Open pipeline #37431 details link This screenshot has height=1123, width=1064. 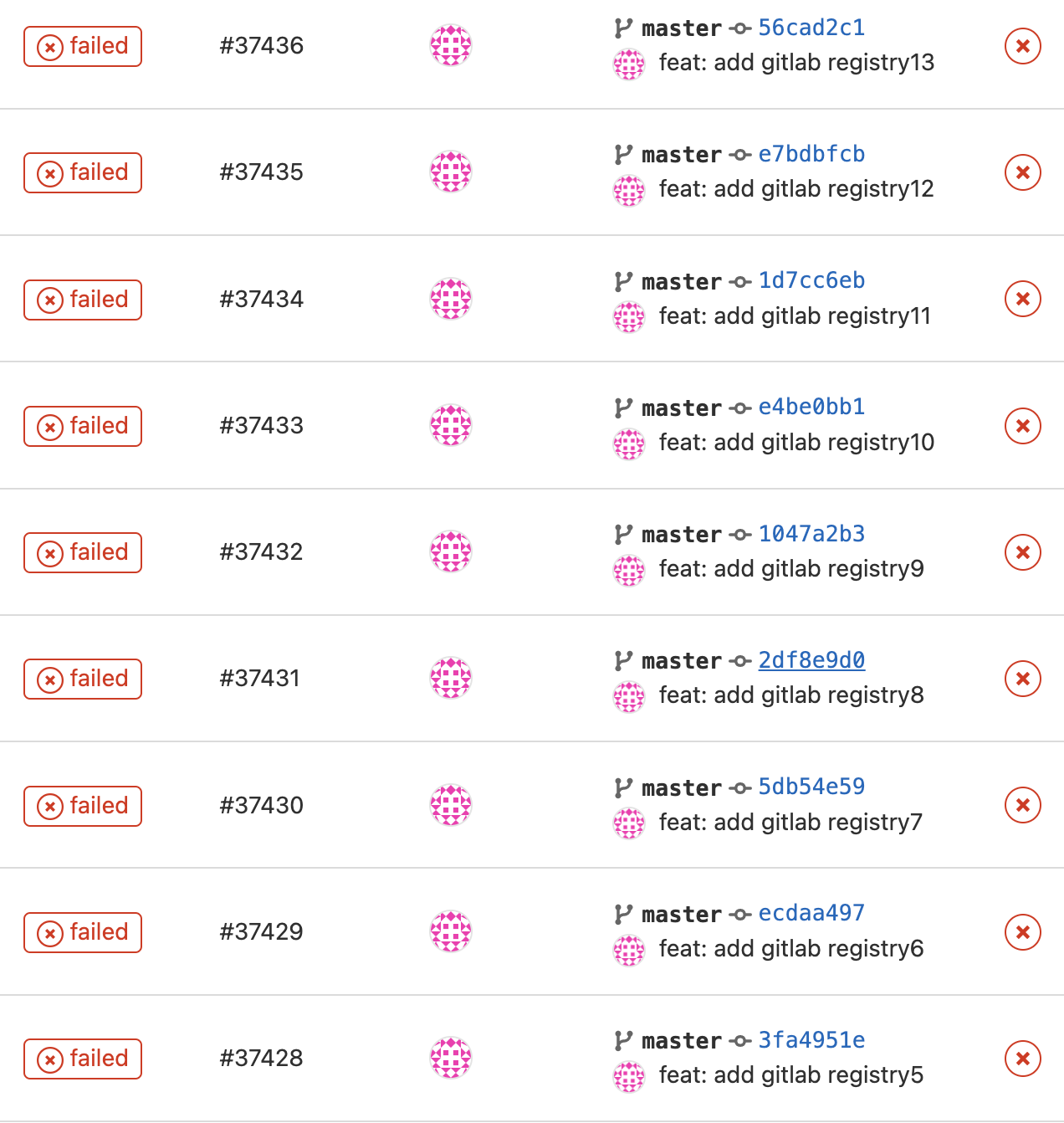pos(260,678)
